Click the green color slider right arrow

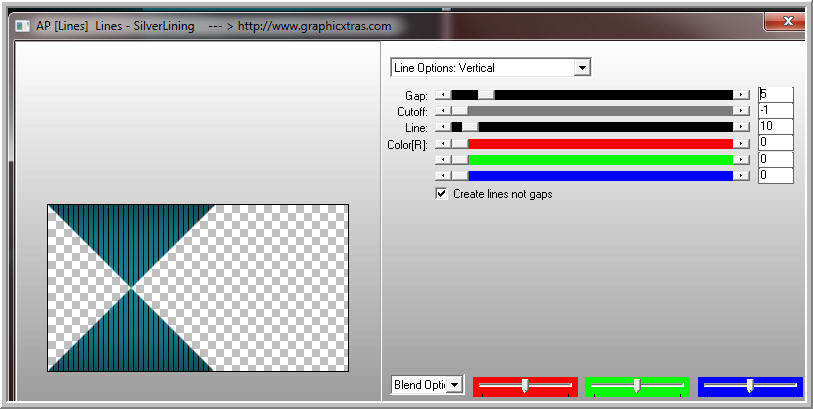[741, 160]
